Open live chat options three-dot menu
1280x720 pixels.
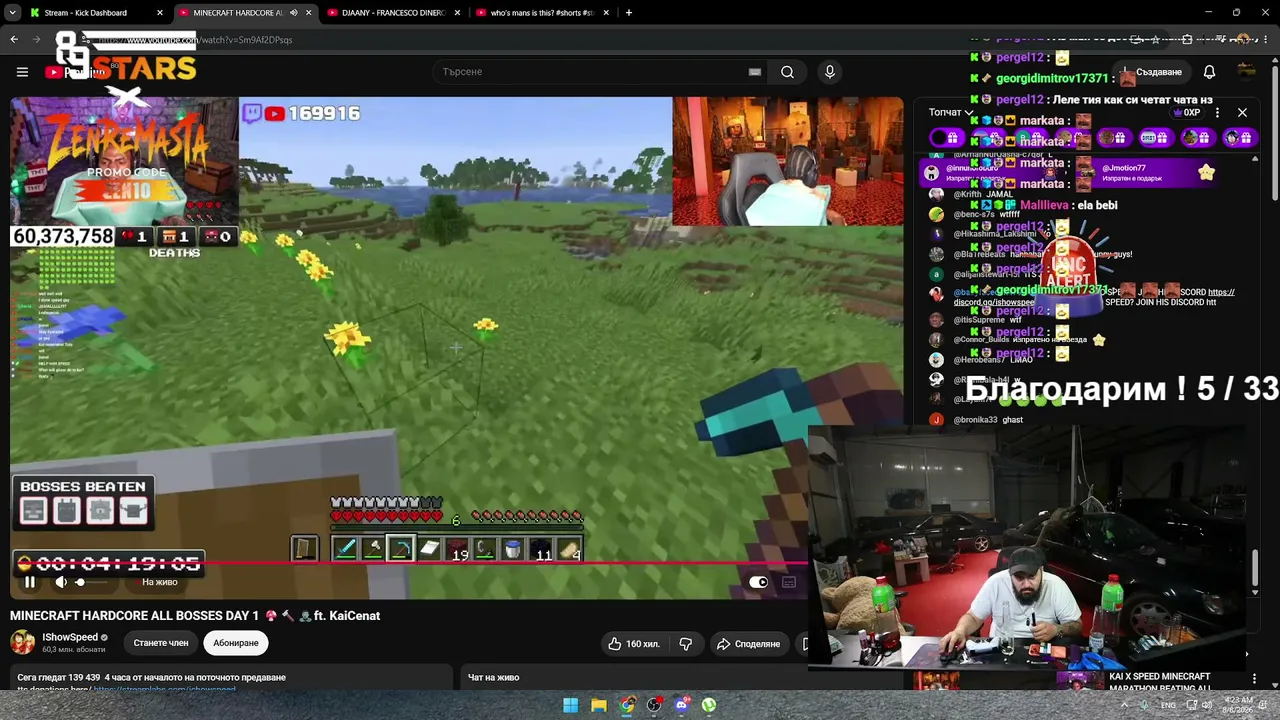tap(1217, 112)
